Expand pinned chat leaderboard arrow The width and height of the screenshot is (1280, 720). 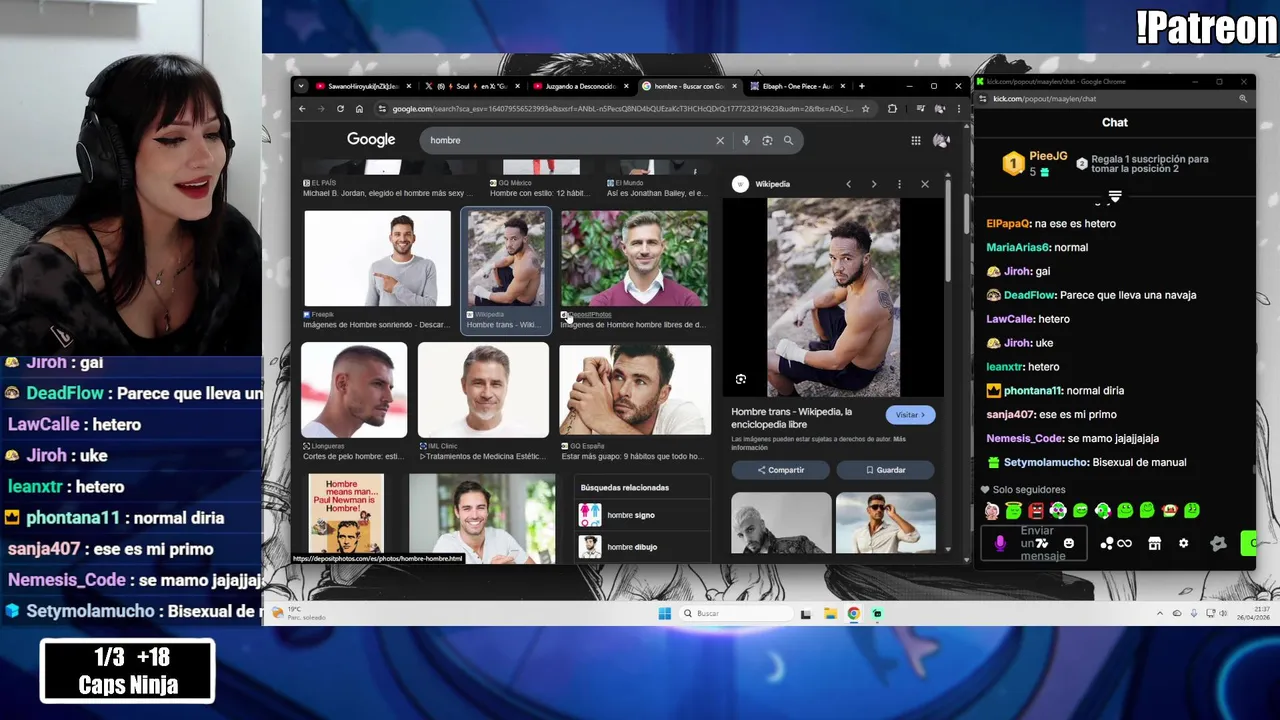point(1115,196)
